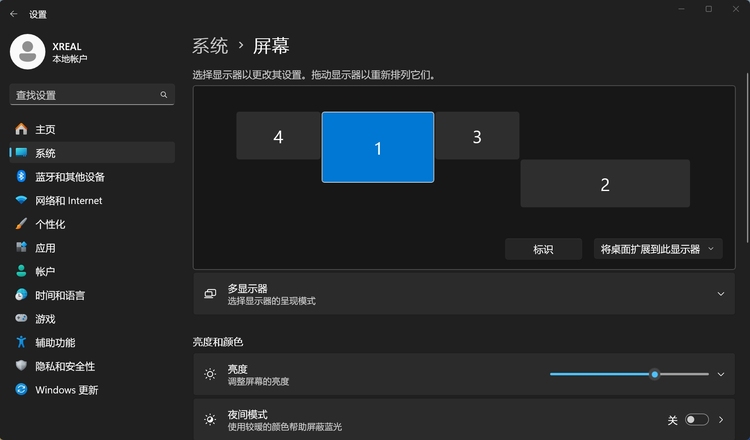Open Bluetooth and other devices settings
The width and height of the screenshot is (750, 440).
pos(69,177)
